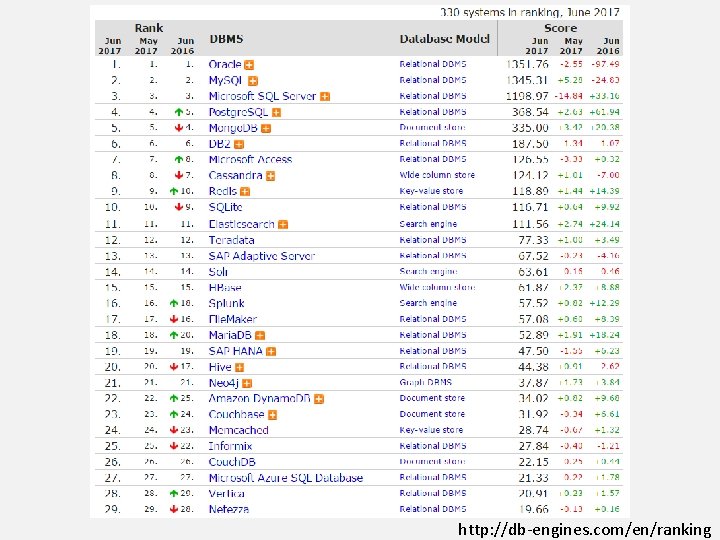Image resolution: width=720 pixels, height=540 pixels.
Task: Open the SQLite link
Action: [x=225, y=207]
